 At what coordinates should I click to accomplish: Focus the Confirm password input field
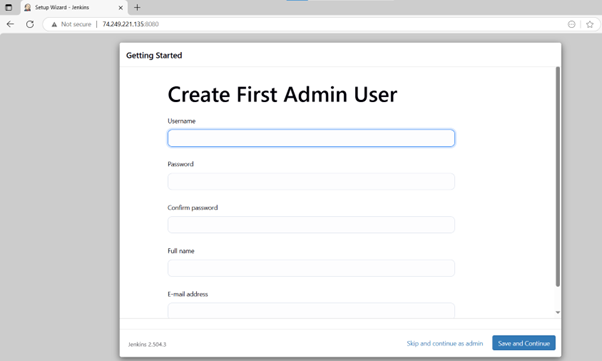coord(311,225)
